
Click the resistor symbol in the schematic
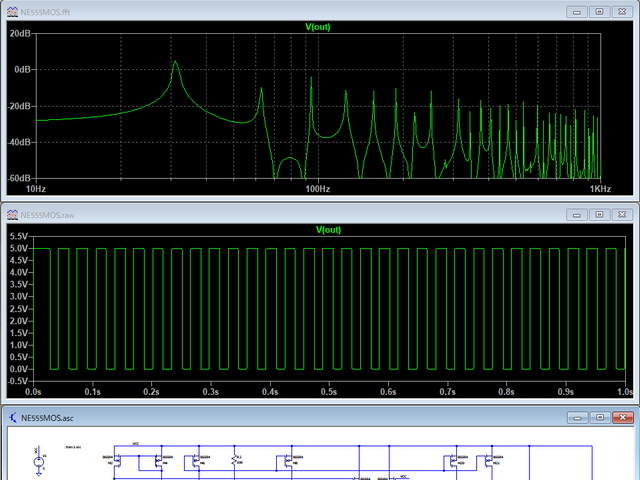click(x=234, y=461)
